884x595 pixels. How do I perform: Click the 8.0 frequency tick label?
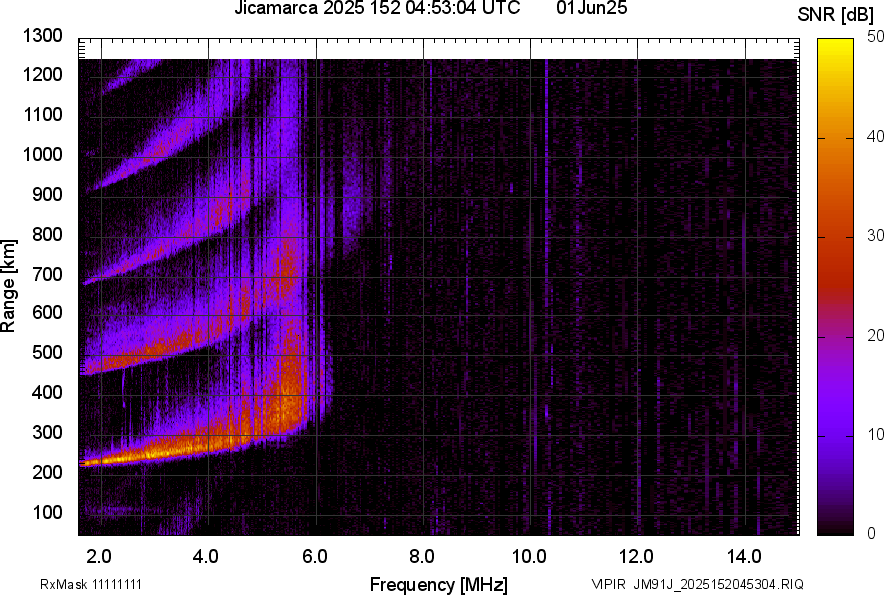point(421,557)
